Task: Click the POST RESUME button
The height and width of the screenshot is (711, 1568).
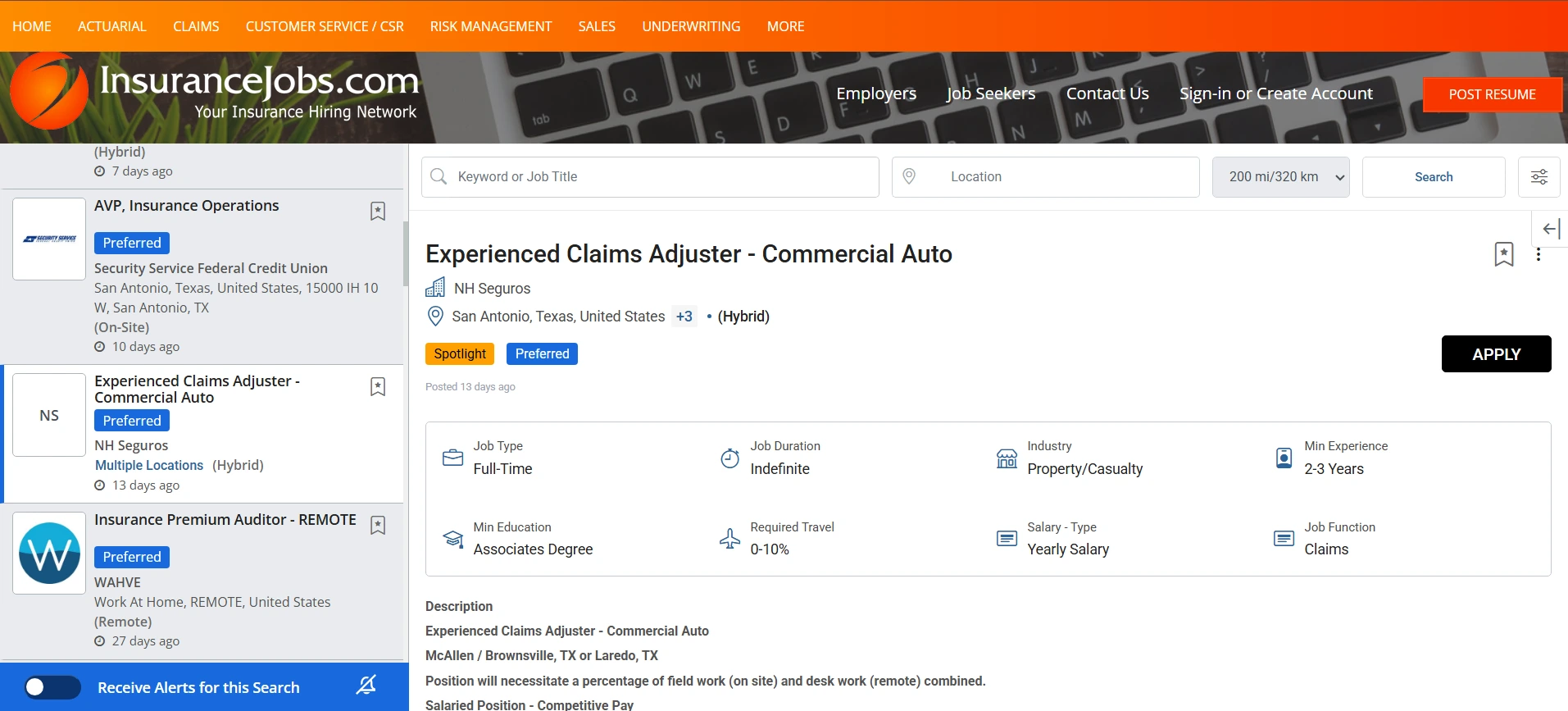Action: pyautogui.click(x=1493, y=94)
